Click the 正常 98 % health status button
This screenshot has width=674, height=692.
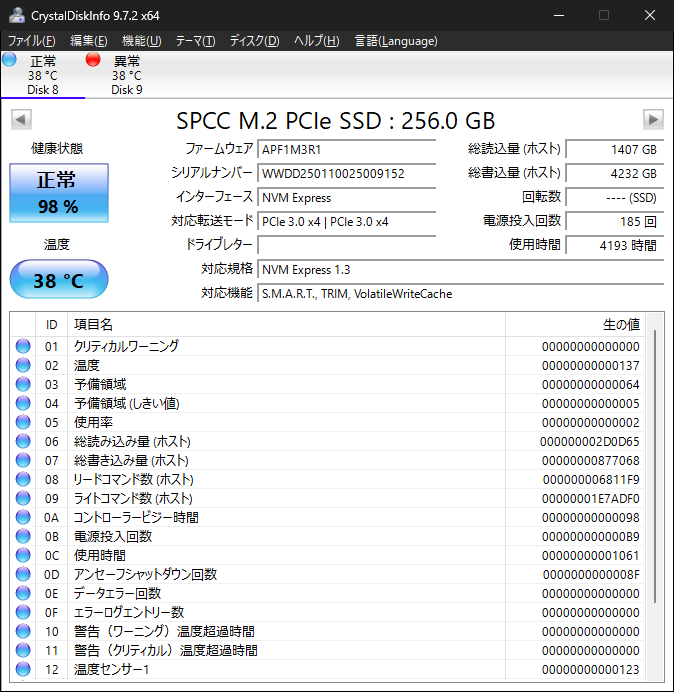click(x=58, y=194)
